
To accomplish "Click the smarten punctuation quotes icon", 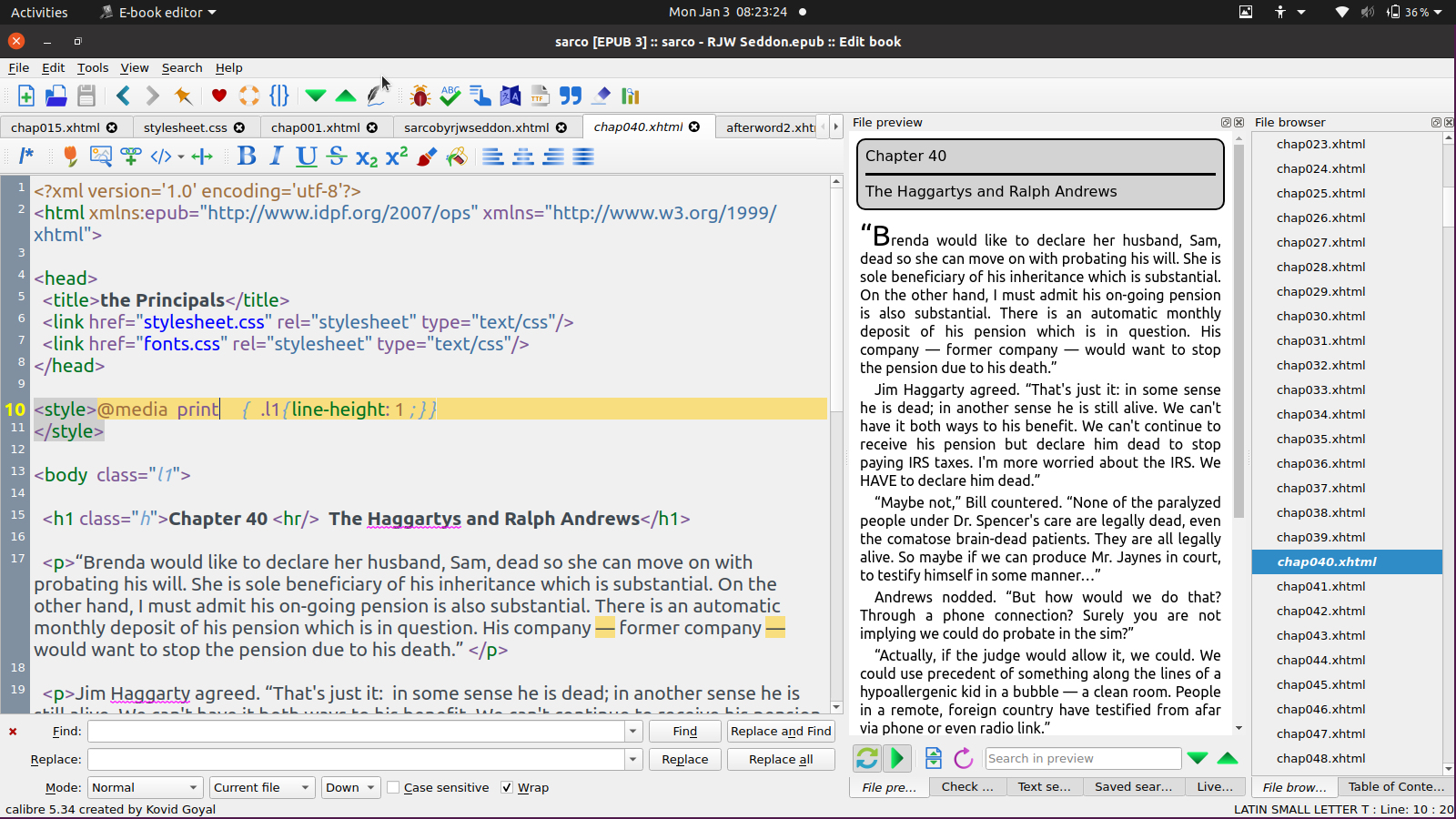I will pyautogui.click(x=571, y=96).
